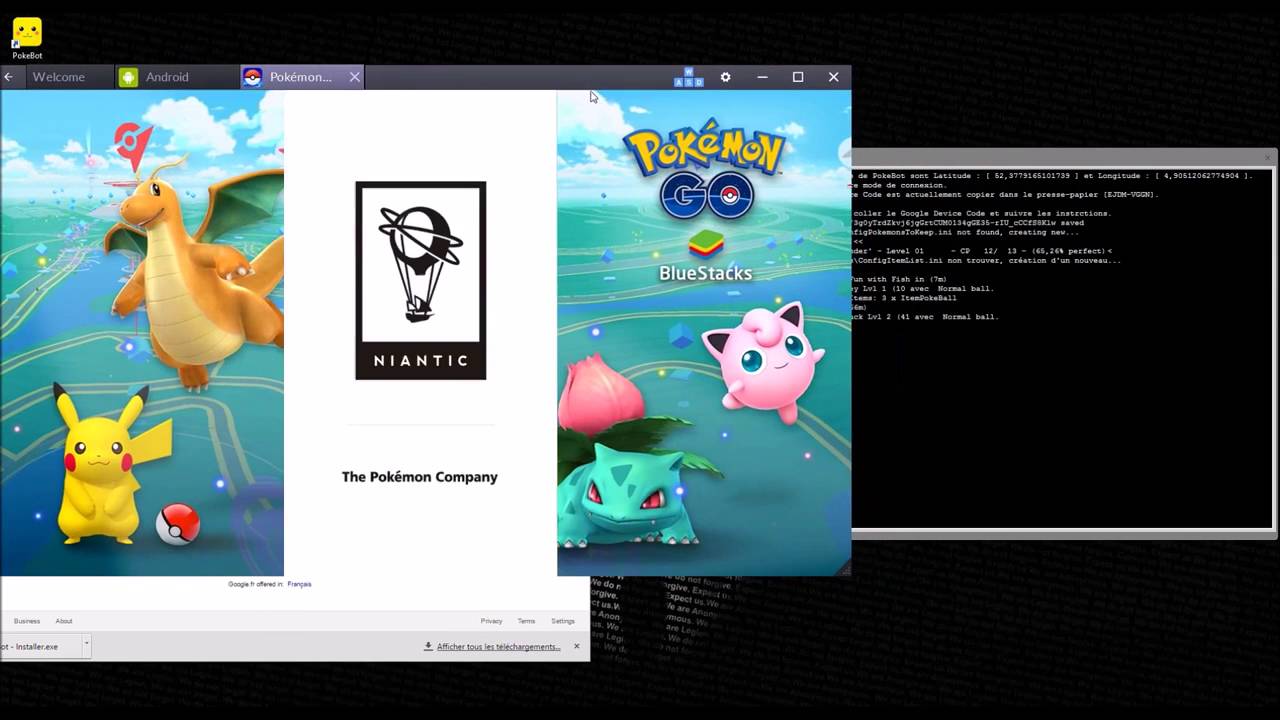Click 'Lvl 2 (41 avec Normal ball.' line in console window
The image size is (1280, 720).
coord(925,317)
